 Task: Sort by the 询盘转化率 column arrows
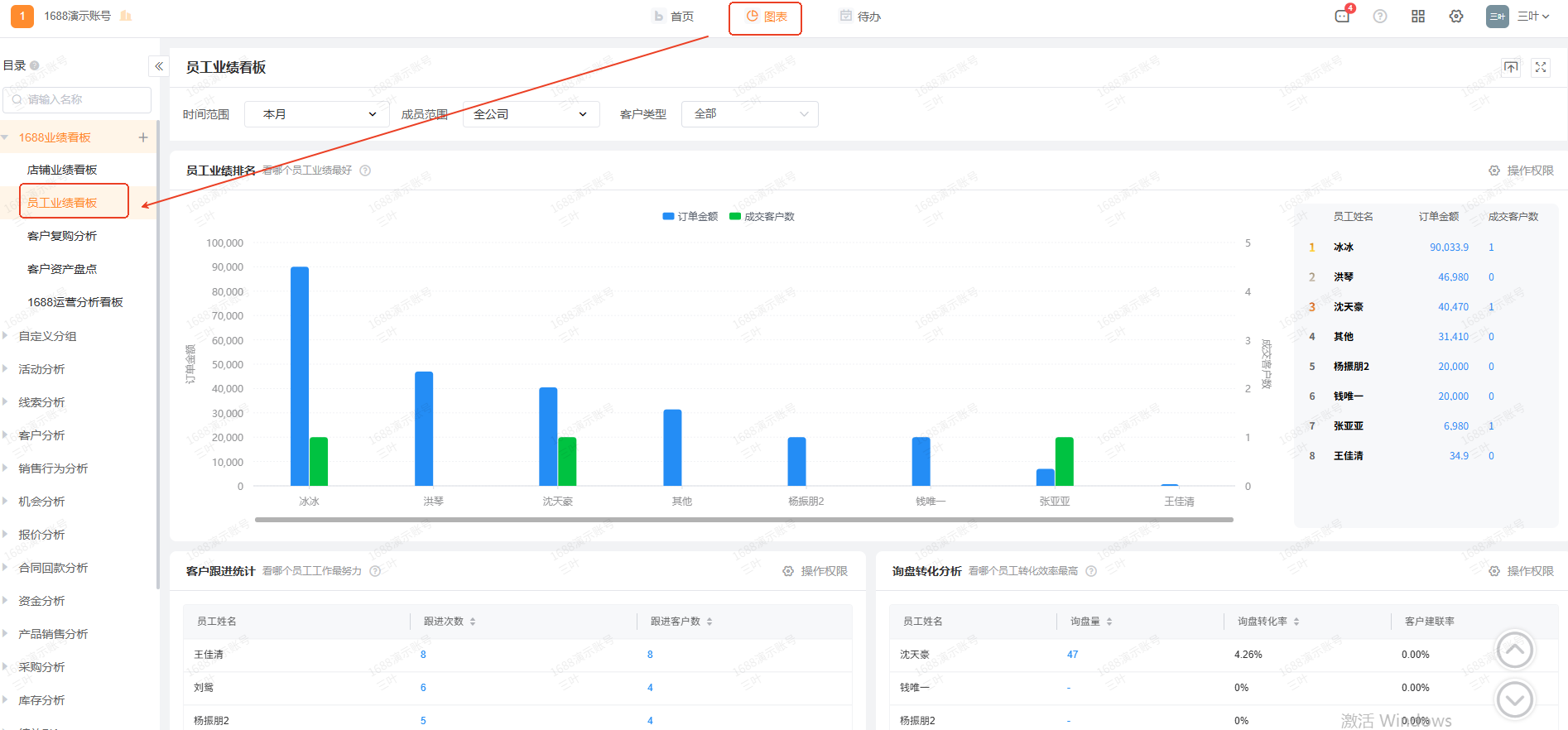pyautogui.click(x=1296, y=622)
